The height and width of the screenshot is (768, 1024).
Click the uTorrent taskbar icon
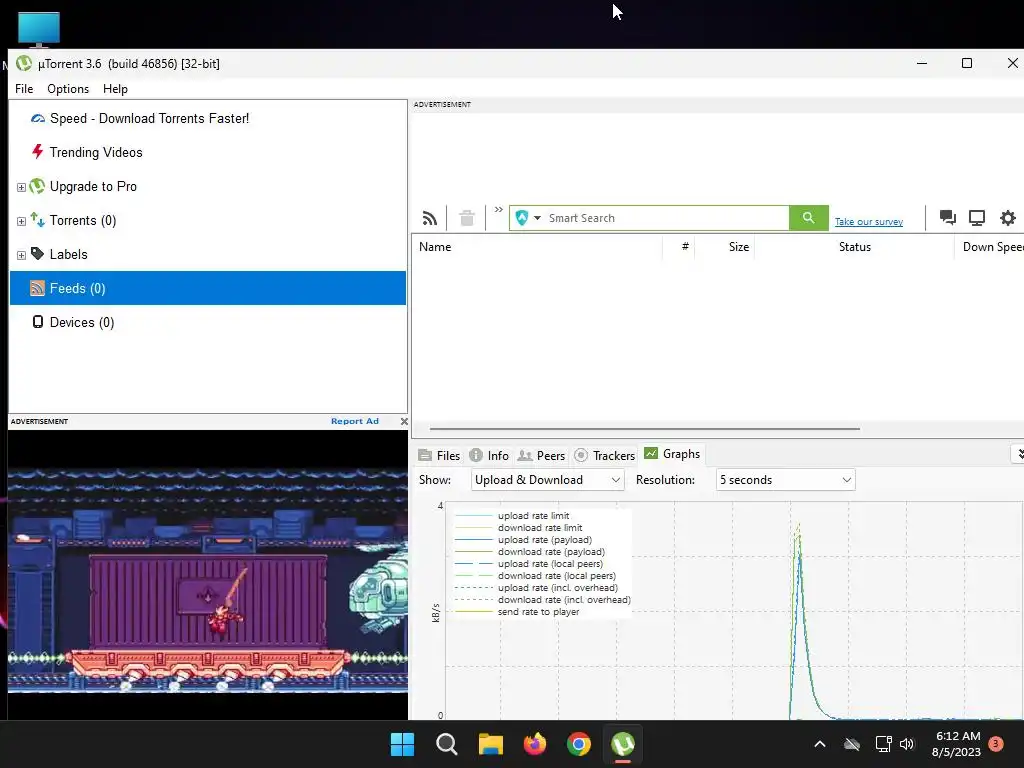pyautogui.click(x=623, y=744)
